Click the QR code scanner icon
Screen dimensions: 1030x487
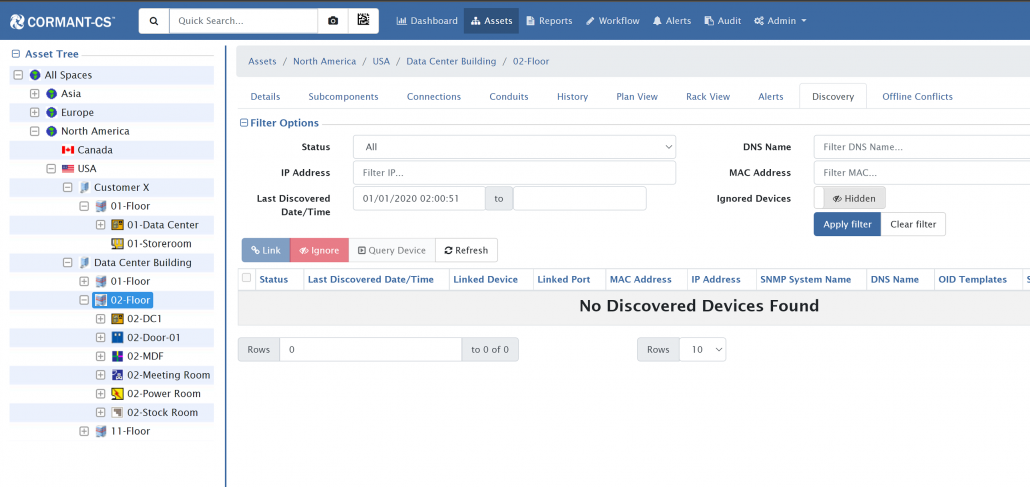[x=363, y=21]
